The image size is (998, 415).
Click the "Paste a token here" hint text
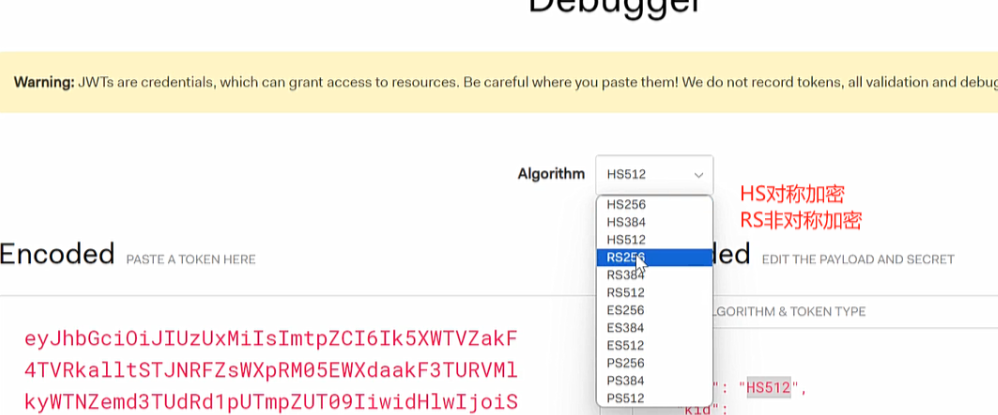(x=190, y=260)
